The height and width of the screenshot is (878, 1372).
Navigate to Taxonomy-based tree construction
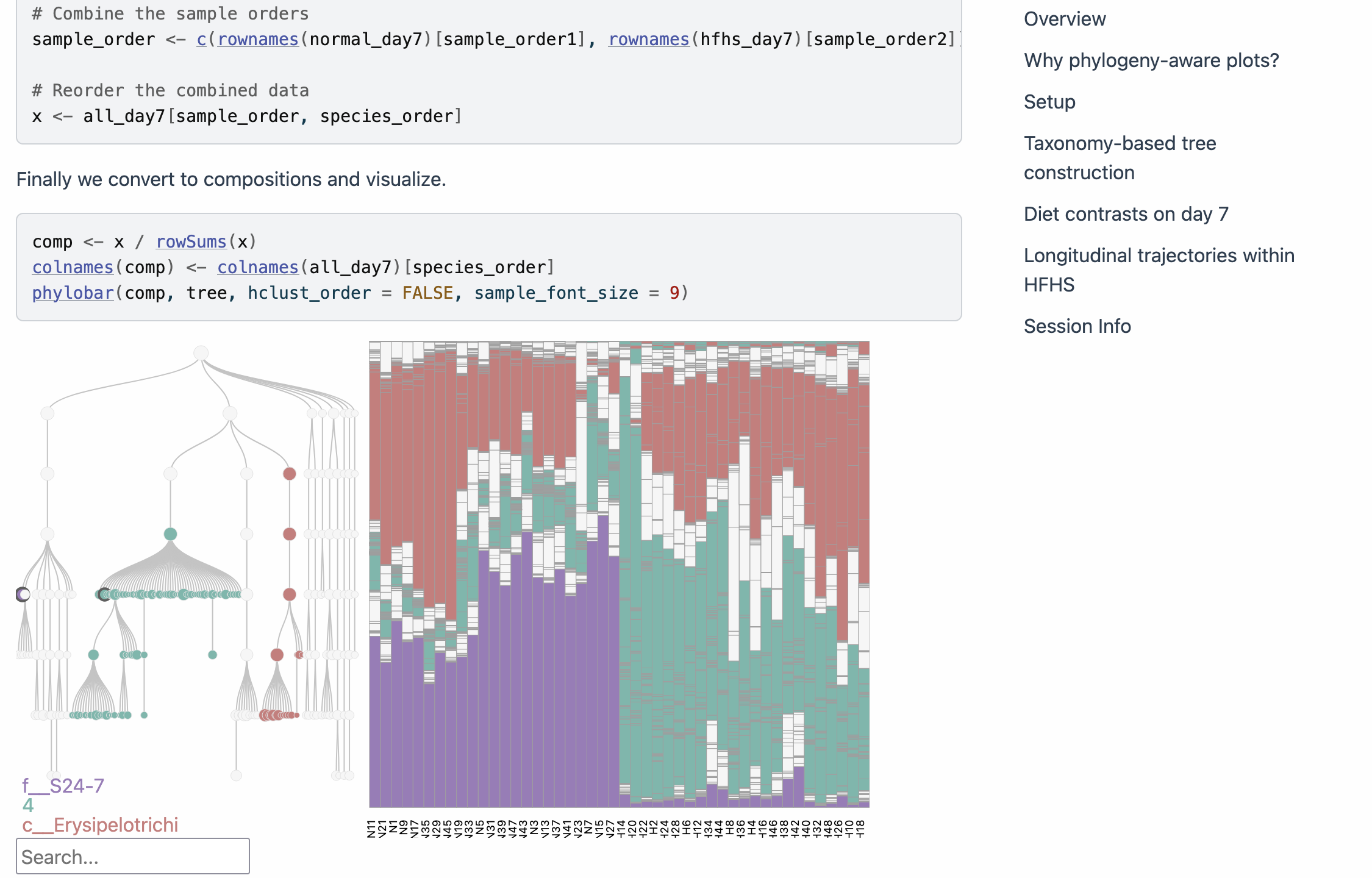tap(1120, 158)
